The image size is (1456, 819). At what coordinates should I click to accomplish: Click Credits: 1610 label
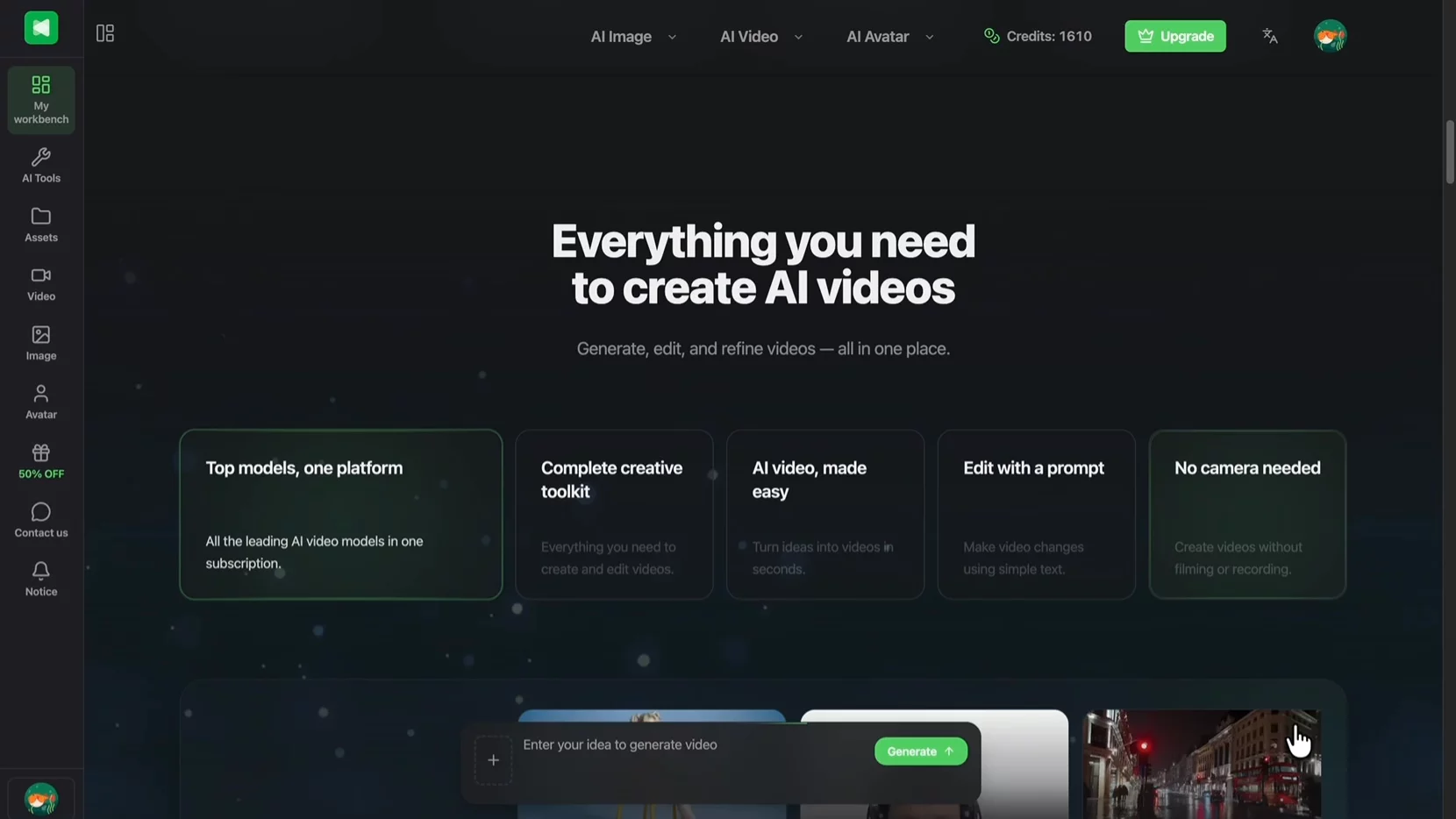pyautogui.click(x=1049, y=36)
